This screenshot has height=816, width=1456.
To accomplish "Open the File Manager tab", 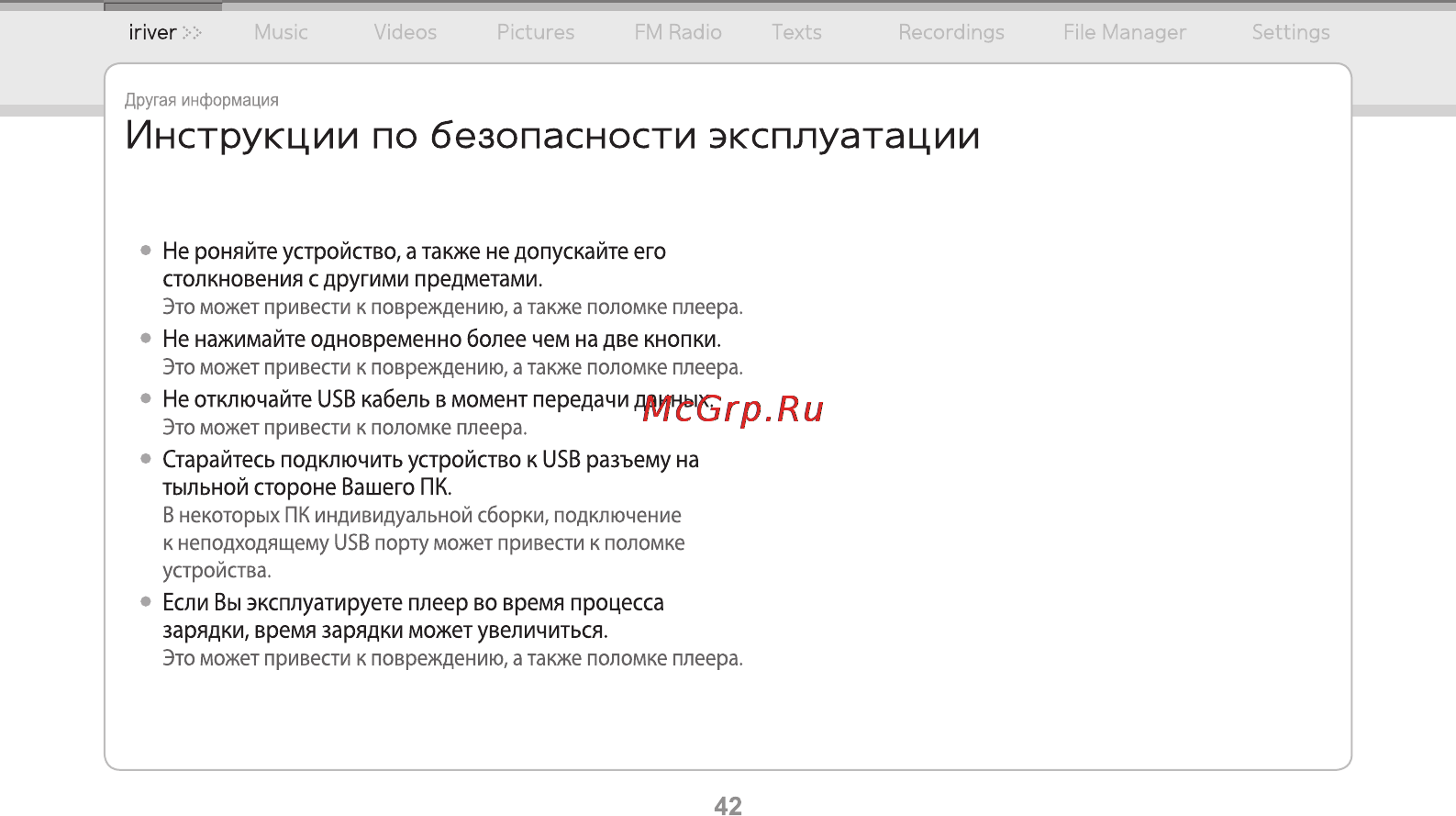I will coord(1125,32).
